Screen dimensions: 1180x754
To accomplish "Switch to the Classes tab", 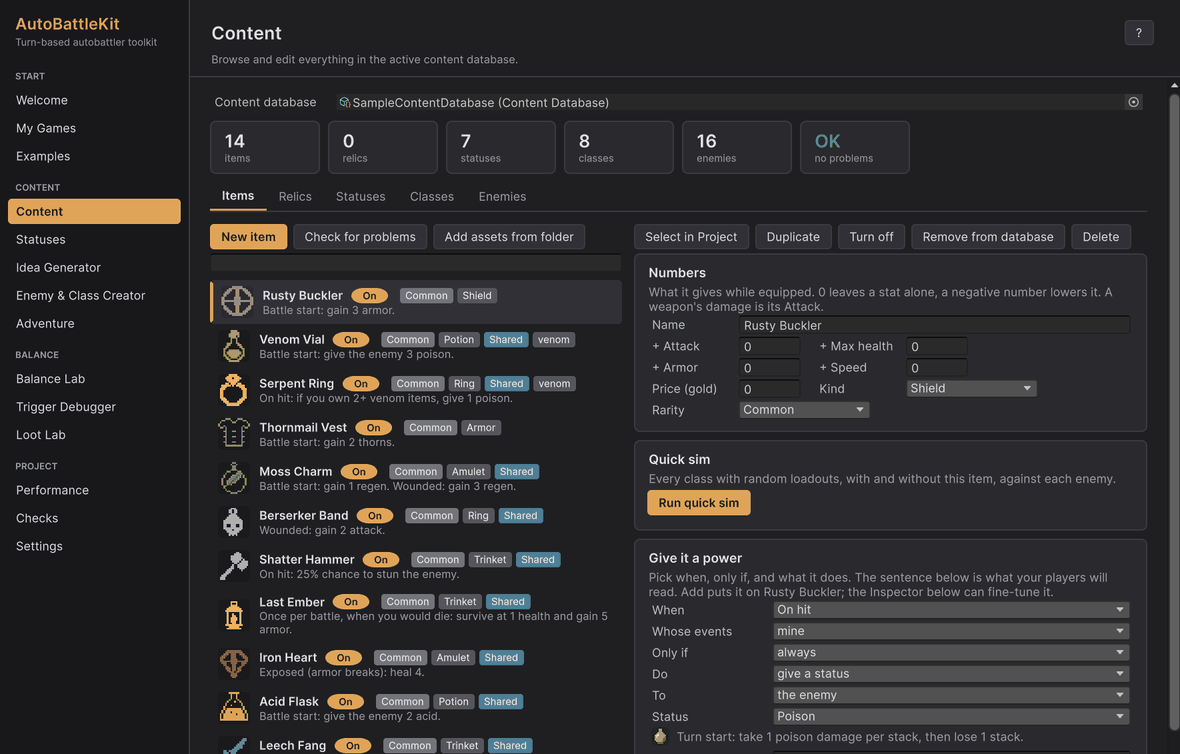I will pos(432,196).
